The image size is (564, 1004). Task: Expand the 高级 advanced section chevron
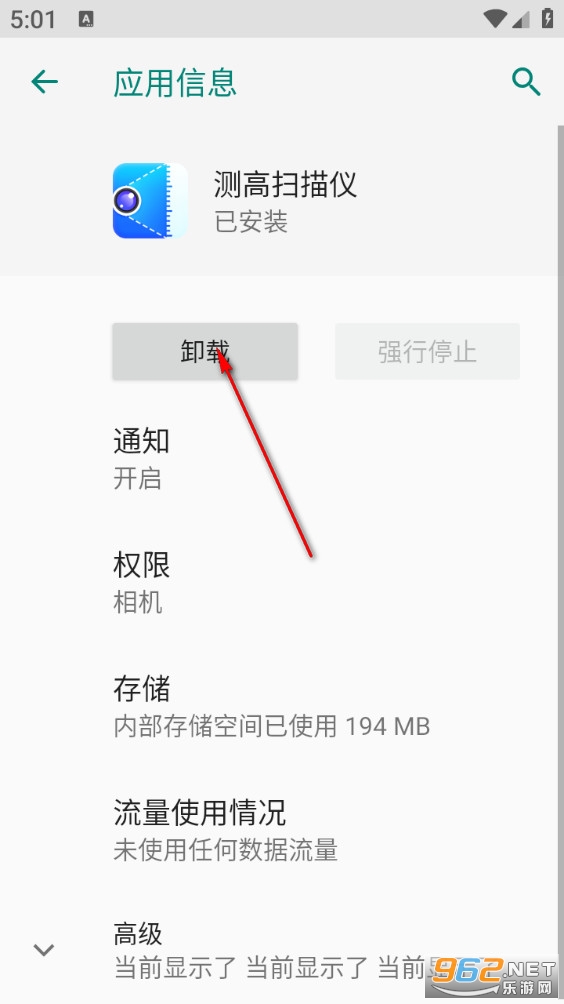tap(44, 950)
